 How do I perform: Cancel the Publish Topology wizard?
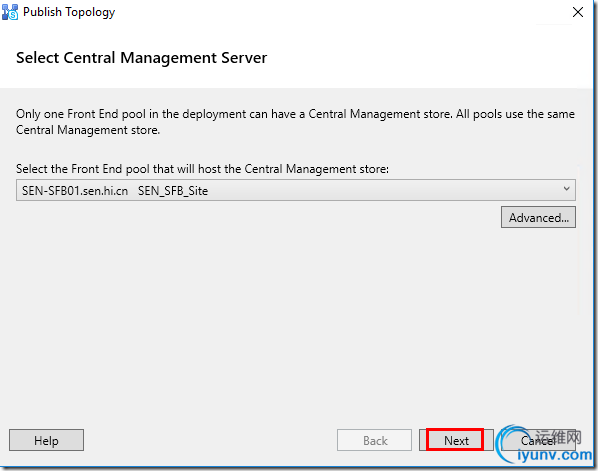pos(538,440)
